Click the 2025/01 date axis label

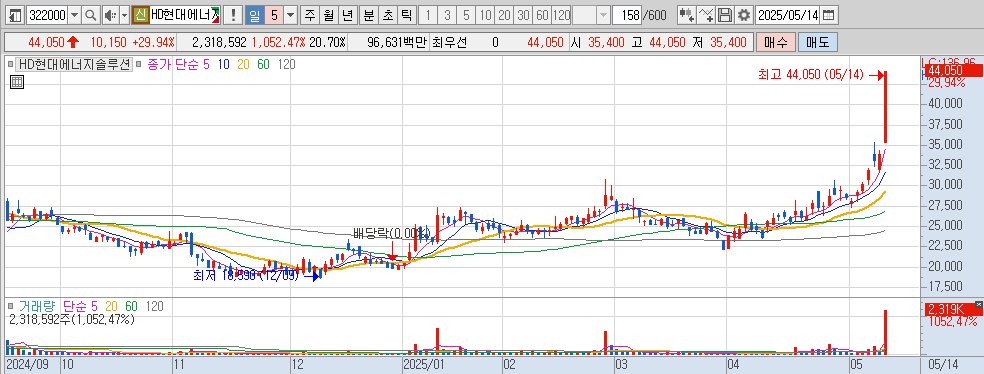click(x=424, y=364)
